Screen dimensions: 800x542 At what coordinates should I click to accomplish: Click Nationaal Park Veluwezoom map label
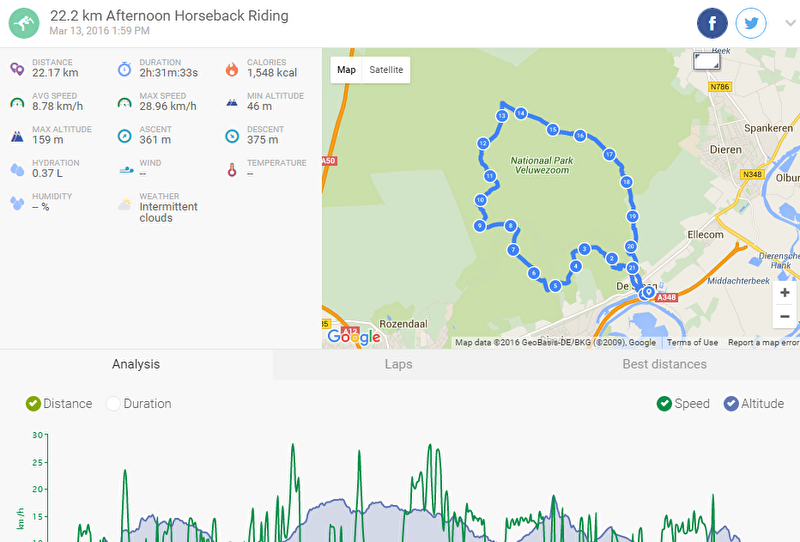[x=542, y=165]
